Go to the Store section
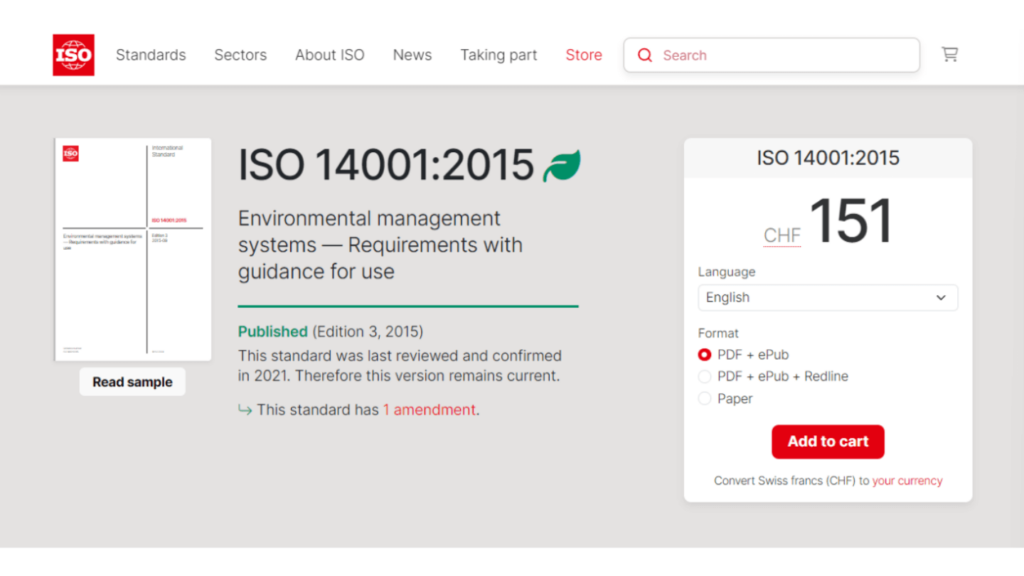The image size is (1024, 576). tap(584, 55)
